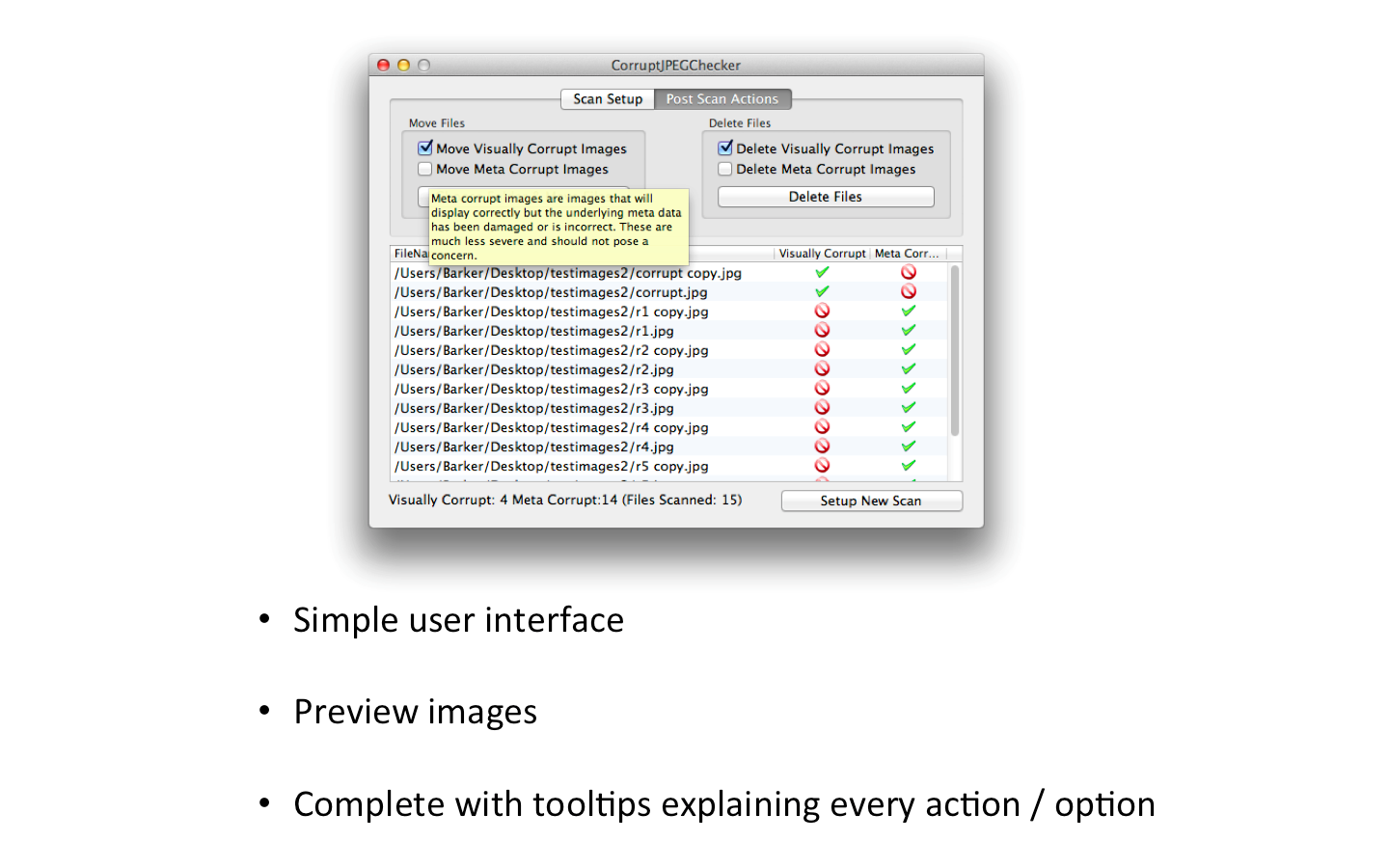Click the green check icon for r3 copy.jpg
Screen dimensions: 1389x868
[908, 388]
